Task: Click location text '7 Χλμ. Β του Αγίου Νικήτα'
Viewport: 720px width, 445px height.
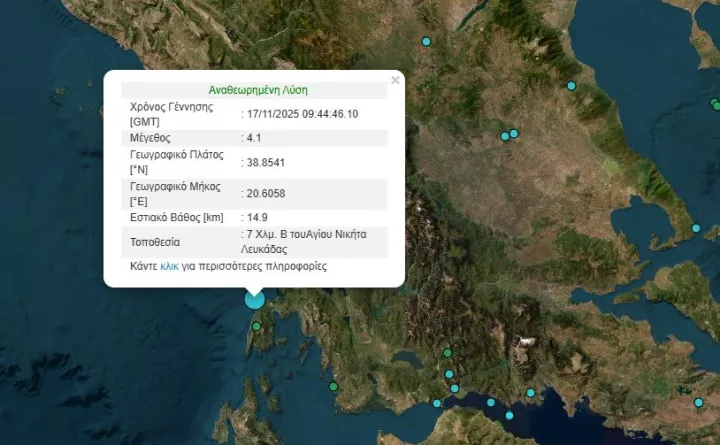Action: (313, 234)
